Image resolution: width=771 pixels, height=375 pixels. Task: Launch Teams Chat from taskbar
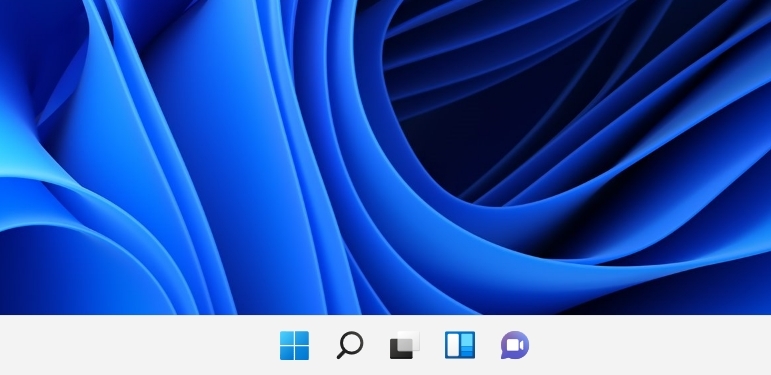[x=515, y=345]
